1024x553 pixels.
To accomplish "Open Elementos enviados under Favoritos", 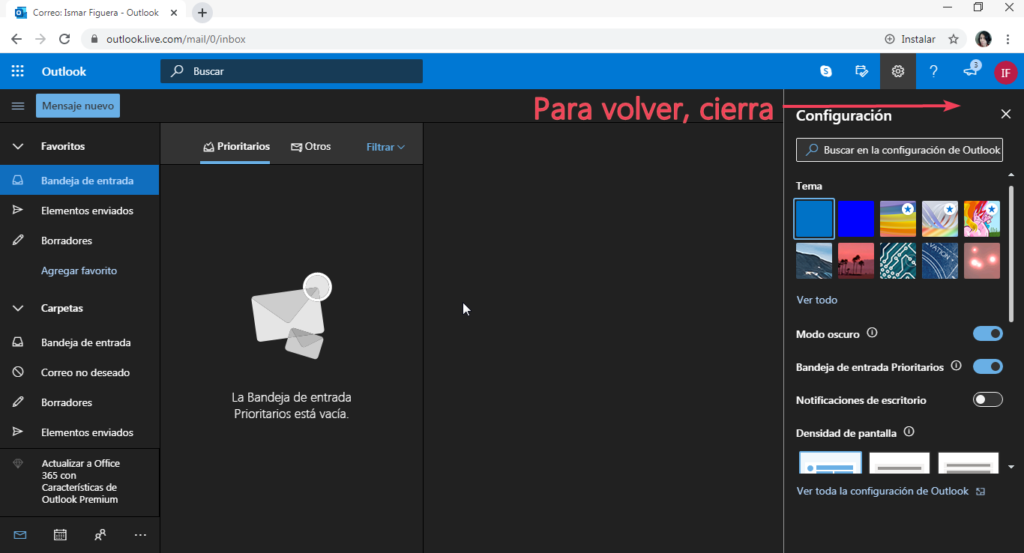I will 79,210.
